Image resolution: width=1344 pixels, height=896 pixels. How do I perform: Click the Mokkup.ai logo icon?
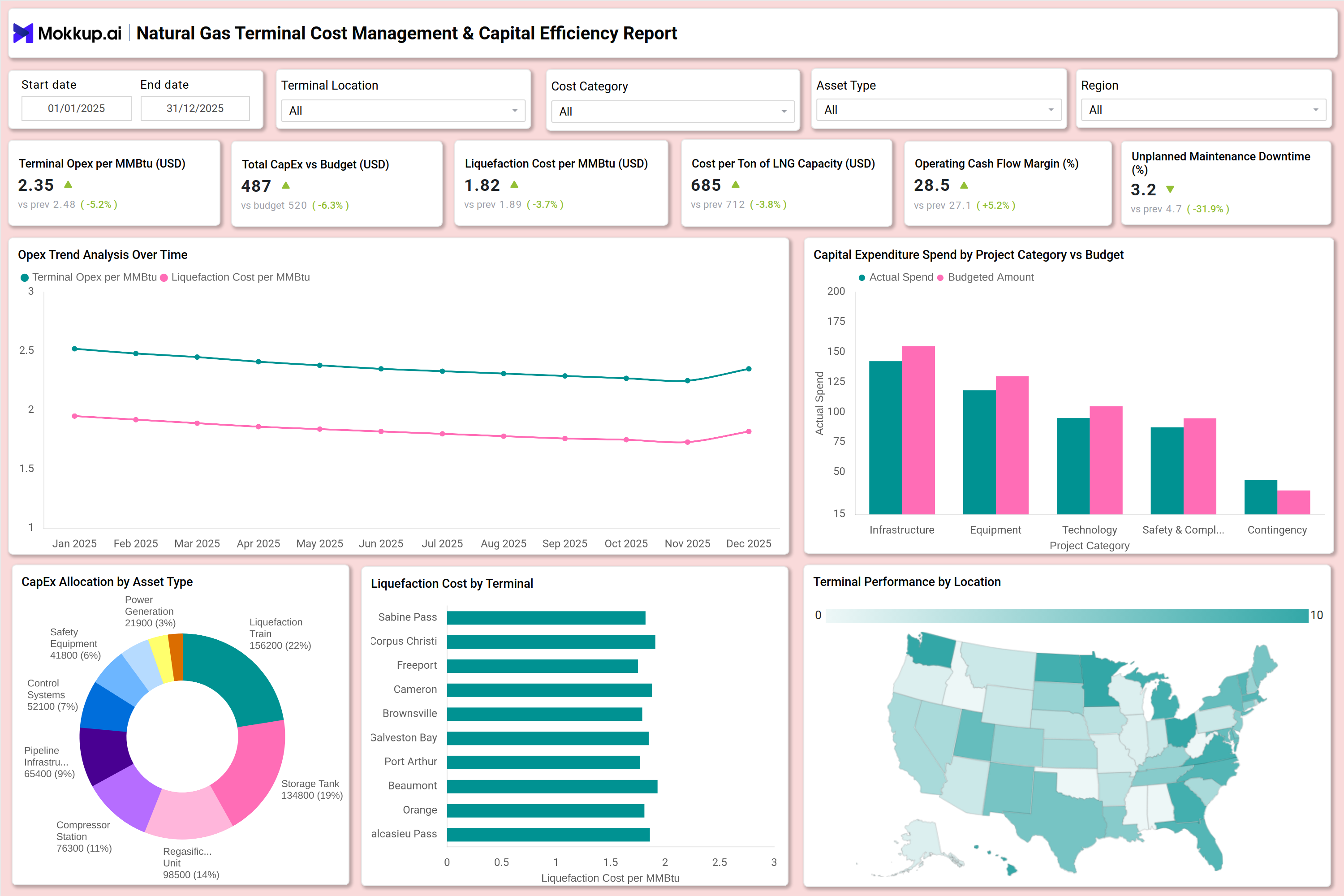tap(23, 33)
